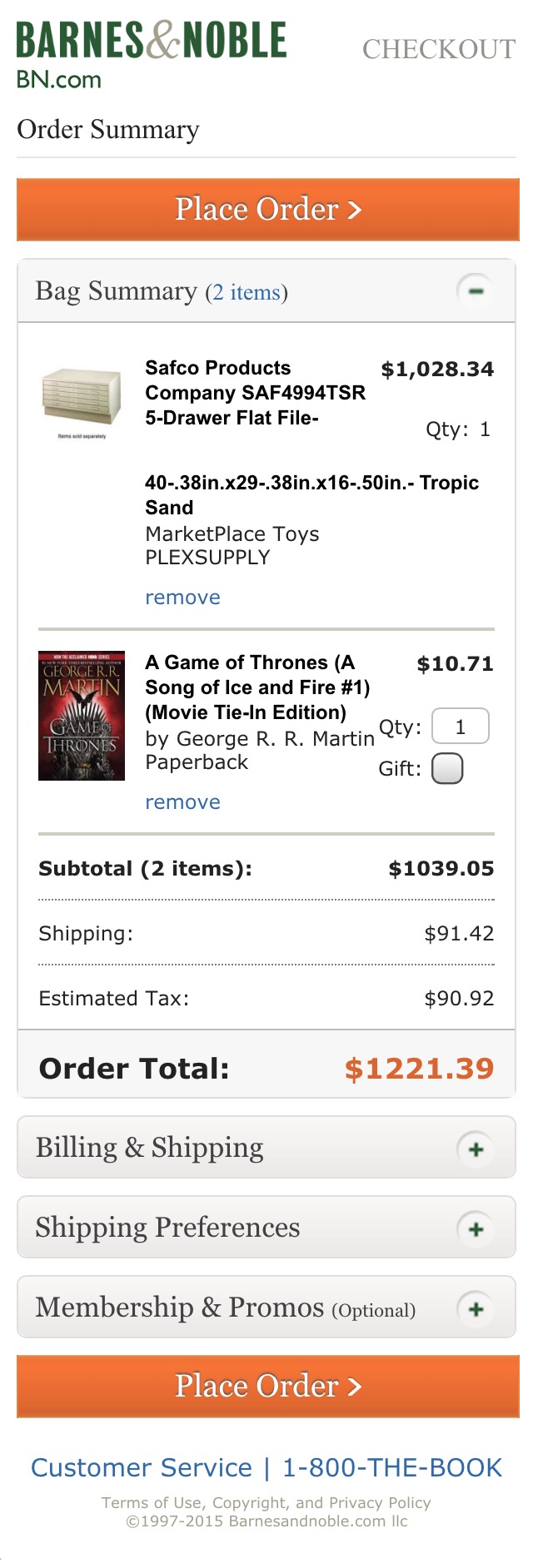Open the A Game of Thrones title
This screenshot has width=533, height=1568.
pos(257,687)
